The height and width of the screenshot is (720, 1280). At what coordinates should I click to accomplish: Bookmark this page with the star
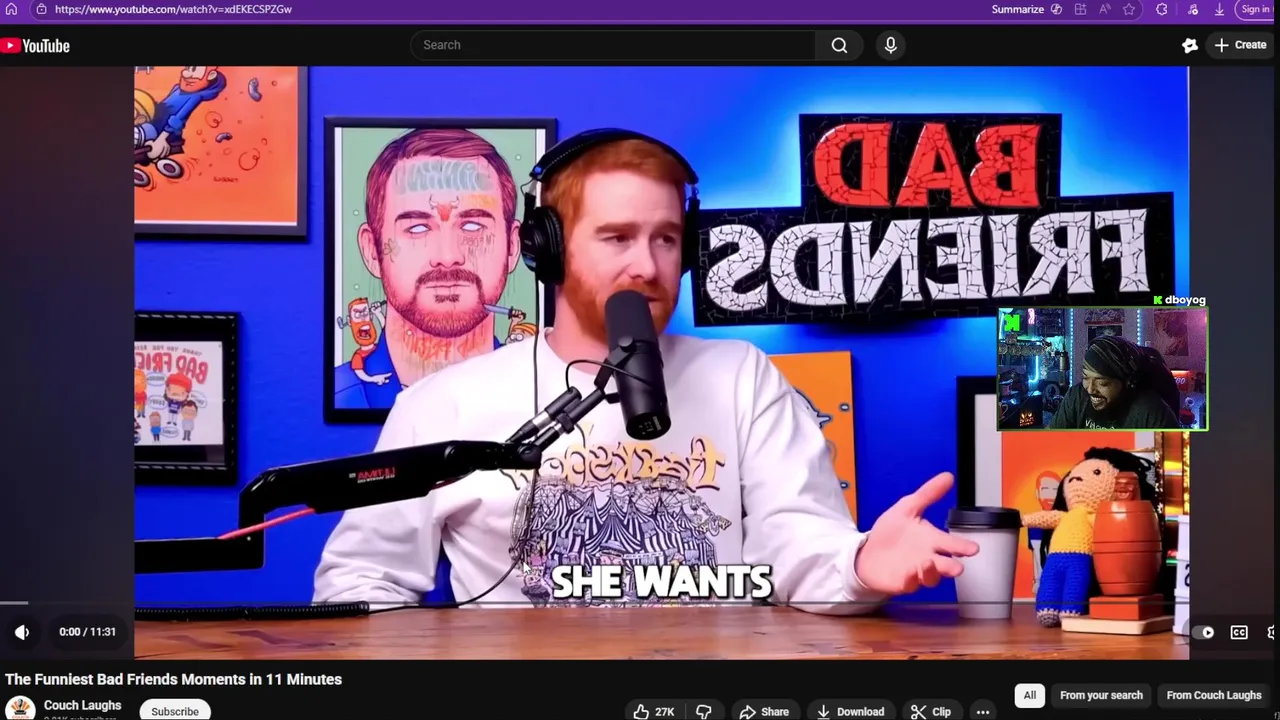click(1129, 9)
